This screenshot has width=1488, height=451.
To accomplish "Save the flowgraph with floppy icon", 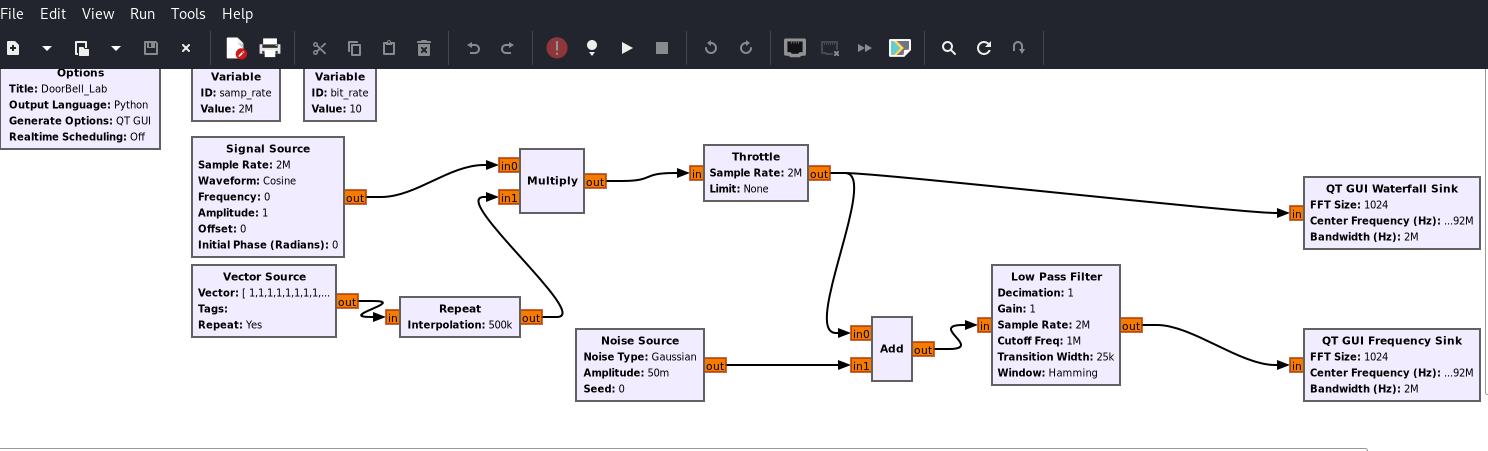I will 151,48.
